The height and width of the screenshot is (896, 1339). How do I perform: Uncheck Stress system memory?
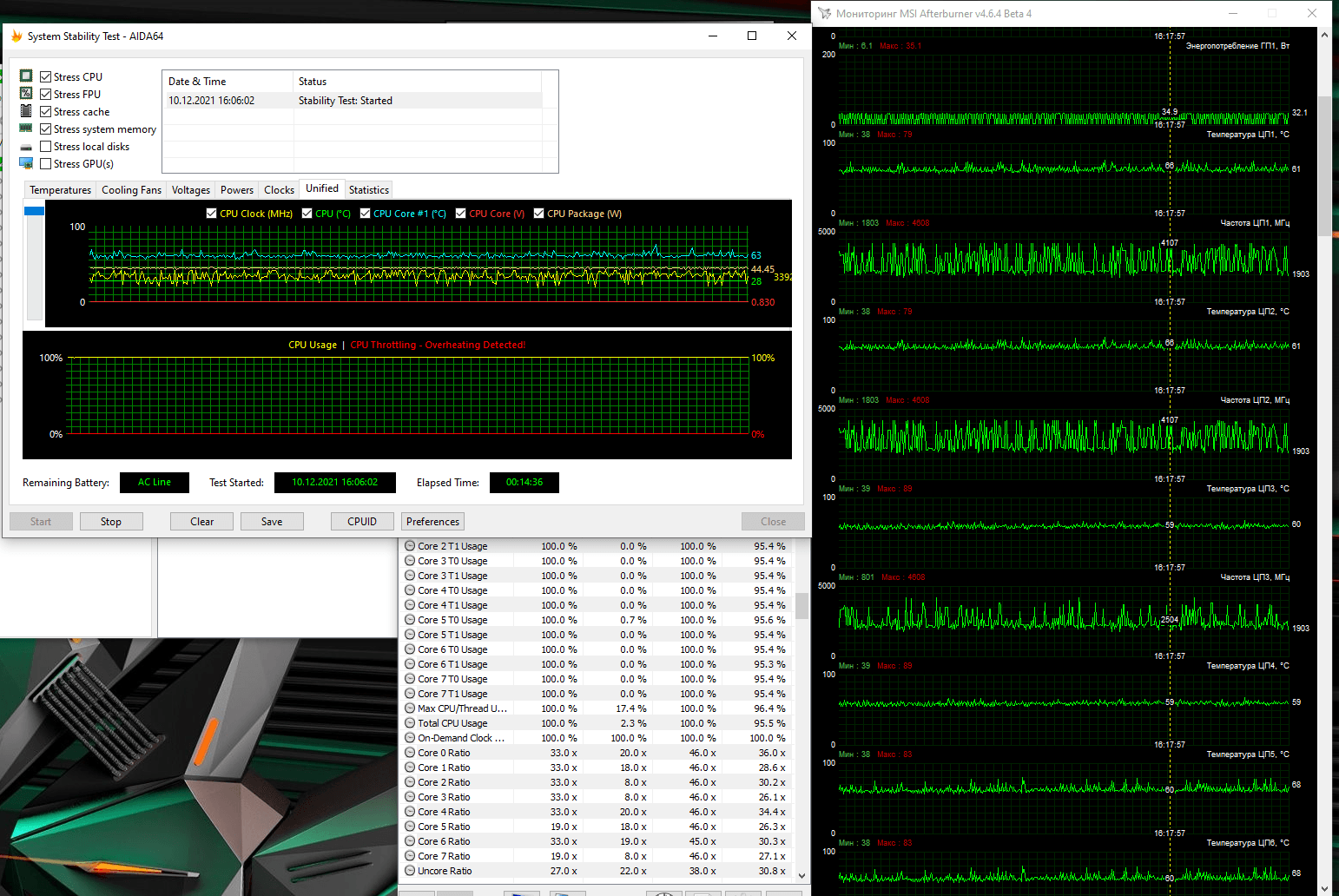click(x=46, y=128)
